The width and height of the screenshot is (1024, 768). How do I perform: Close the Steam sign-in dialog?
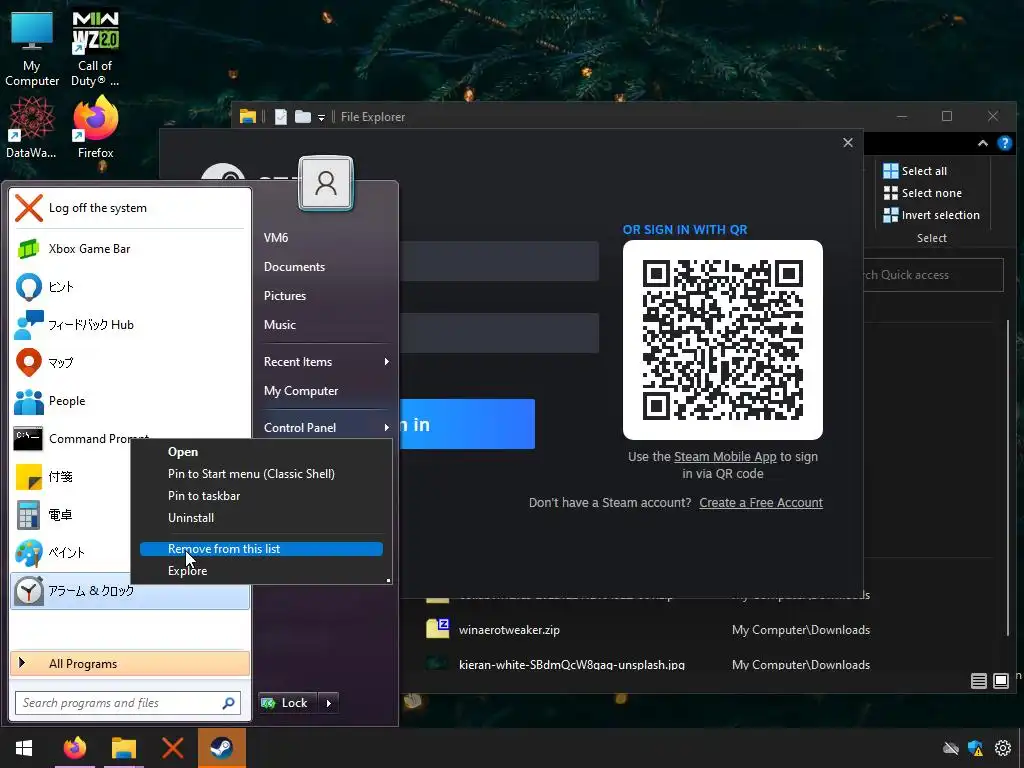point(848,143)
